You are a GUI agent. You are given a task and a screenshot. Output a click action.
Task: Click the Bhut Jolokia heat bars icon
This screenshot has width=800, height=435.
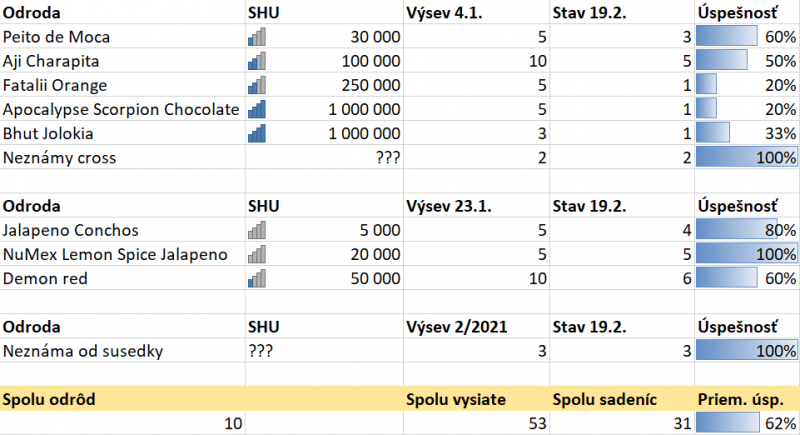[256, 133]
